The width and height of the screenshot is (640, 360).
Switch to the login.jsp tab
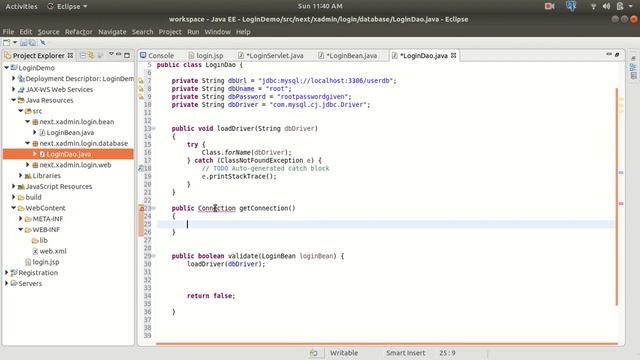click(x=206, y=56)
